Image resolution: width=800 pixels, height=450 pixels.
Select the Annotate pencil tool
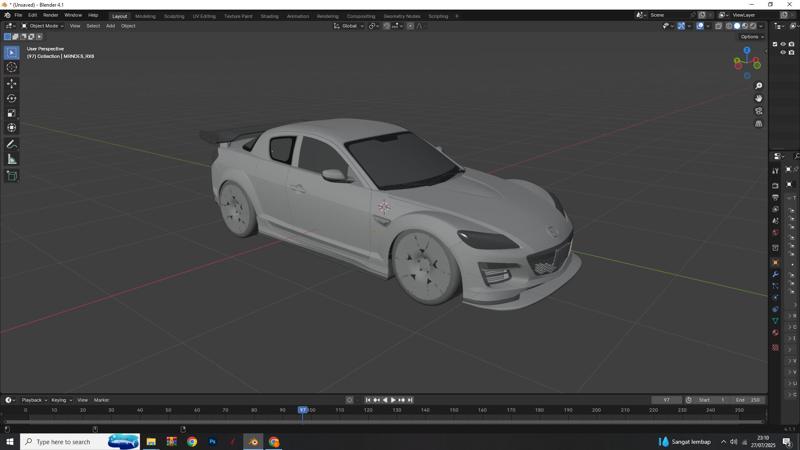[x=12, y=144]
